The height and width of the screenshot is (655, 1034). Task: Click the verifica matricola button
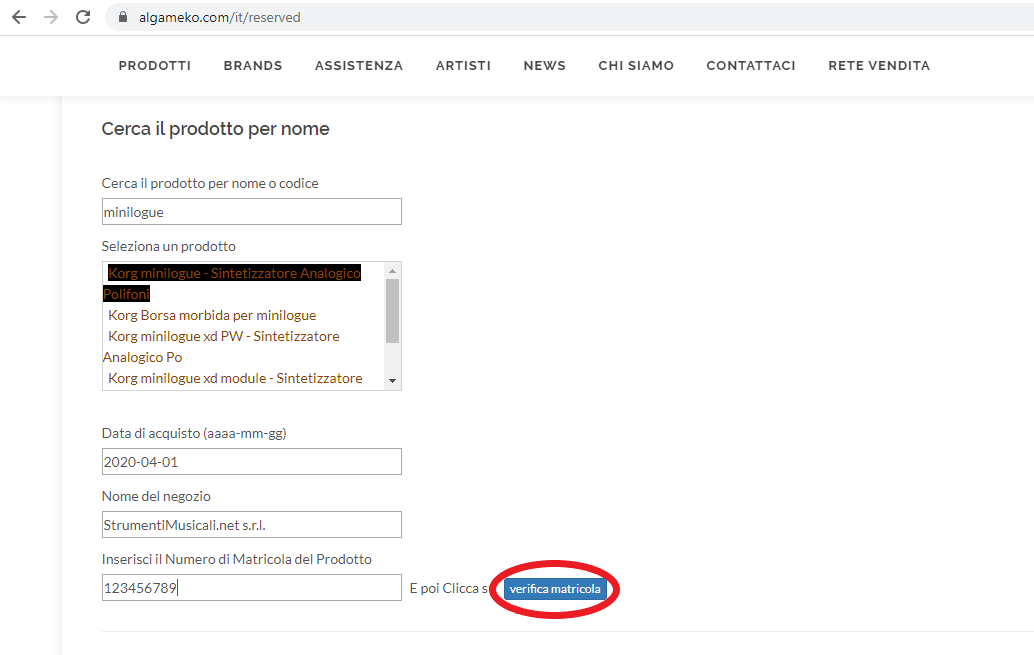pyautogui.click(x=555, y=589)
